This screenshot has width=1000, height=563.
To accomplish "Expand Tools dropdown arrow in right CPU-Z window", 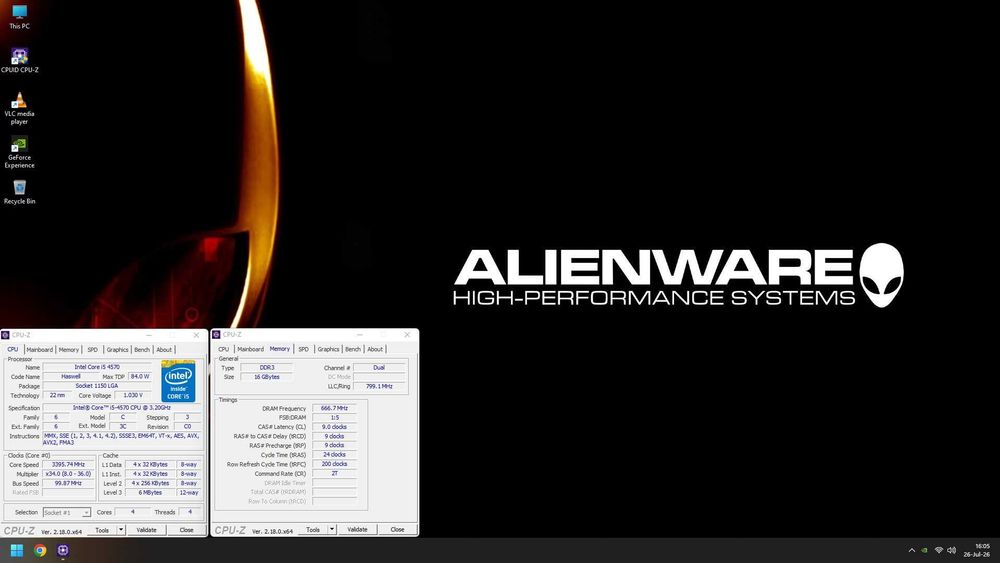I will (x=332, y=529).
